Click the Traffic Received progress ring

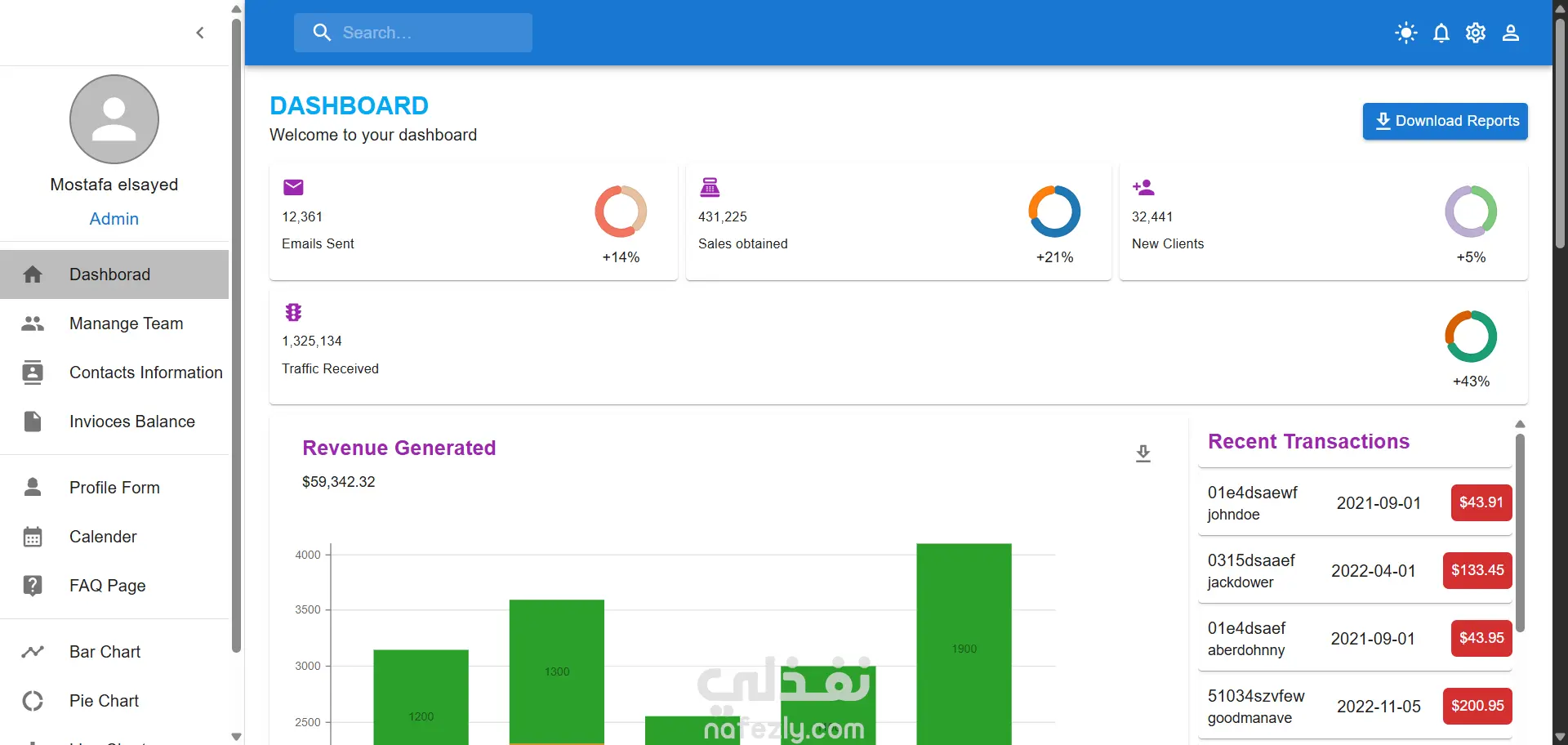click(x=1471, y=336)
